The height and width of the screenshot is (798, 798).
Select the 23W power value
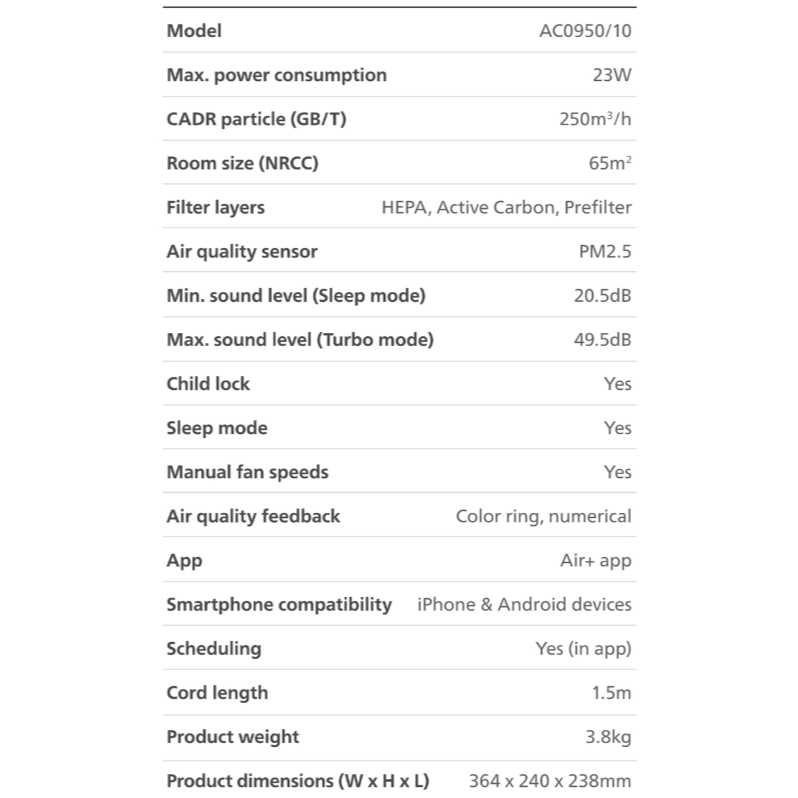click(x=612, y=75)
